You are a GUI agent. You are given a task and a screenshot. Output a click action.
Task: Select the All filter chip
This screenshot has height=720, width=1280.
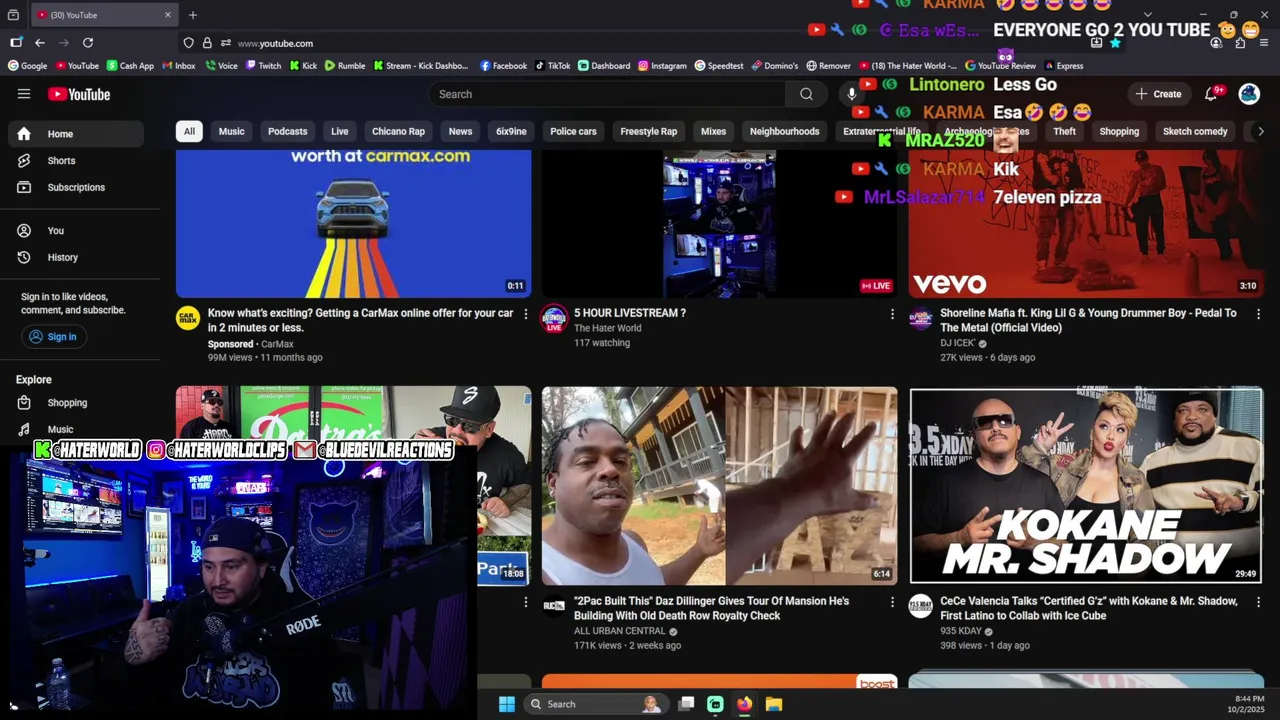tap(189, 131)
